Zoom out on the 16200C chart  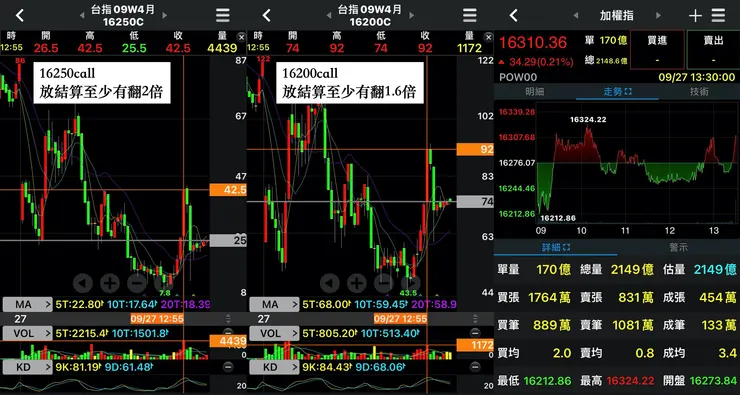tap(384, 283)
